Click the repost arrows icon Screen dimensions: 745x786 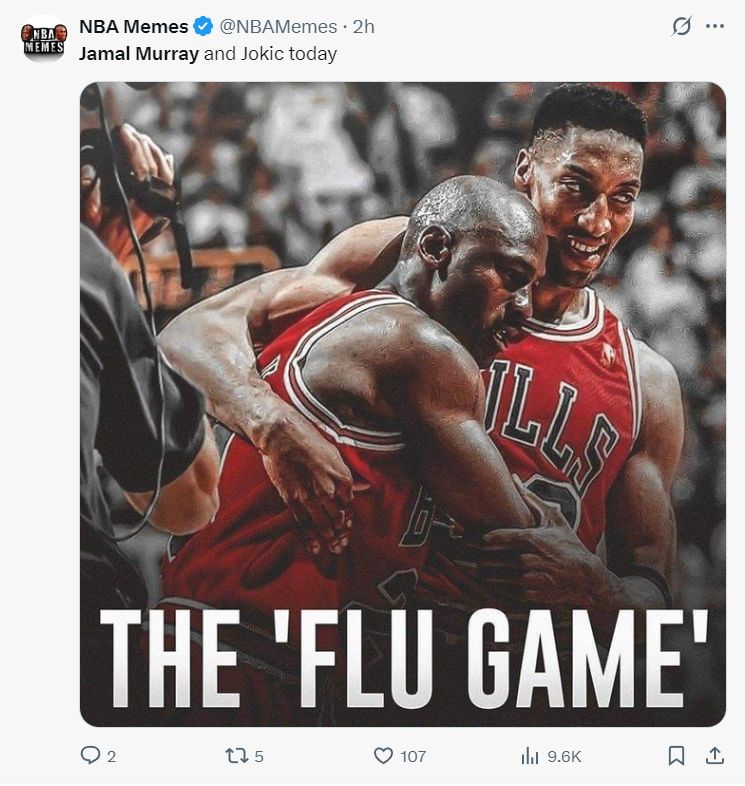click(235, 755)
